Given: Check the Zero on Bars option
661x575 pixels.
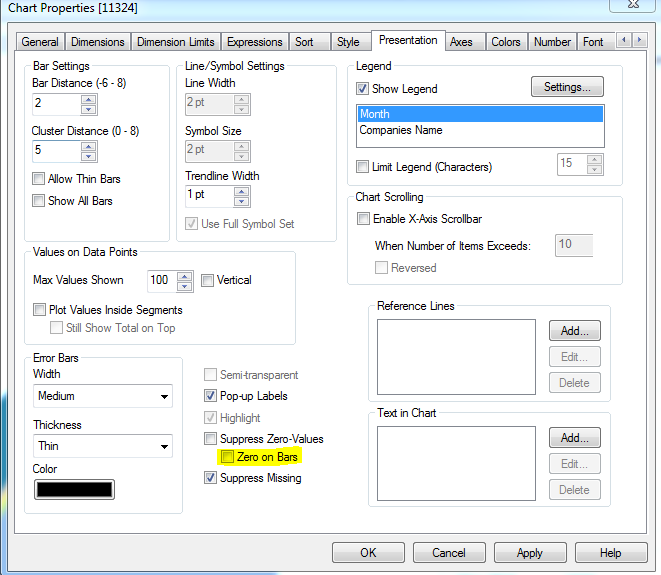Looking at the screenshot, I should point(227,457).
